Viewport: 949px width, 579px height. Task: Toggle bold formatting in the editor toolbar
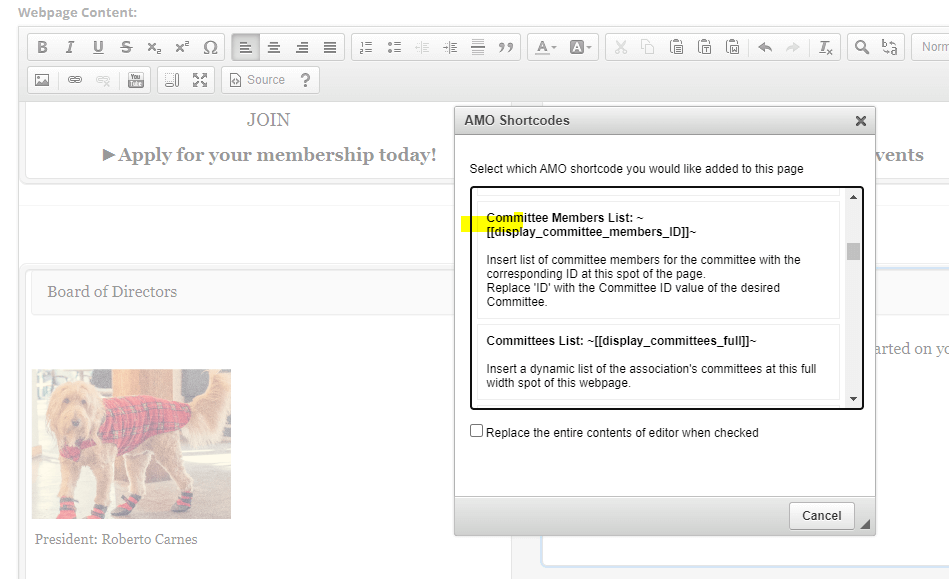click(x=42, y=47)
